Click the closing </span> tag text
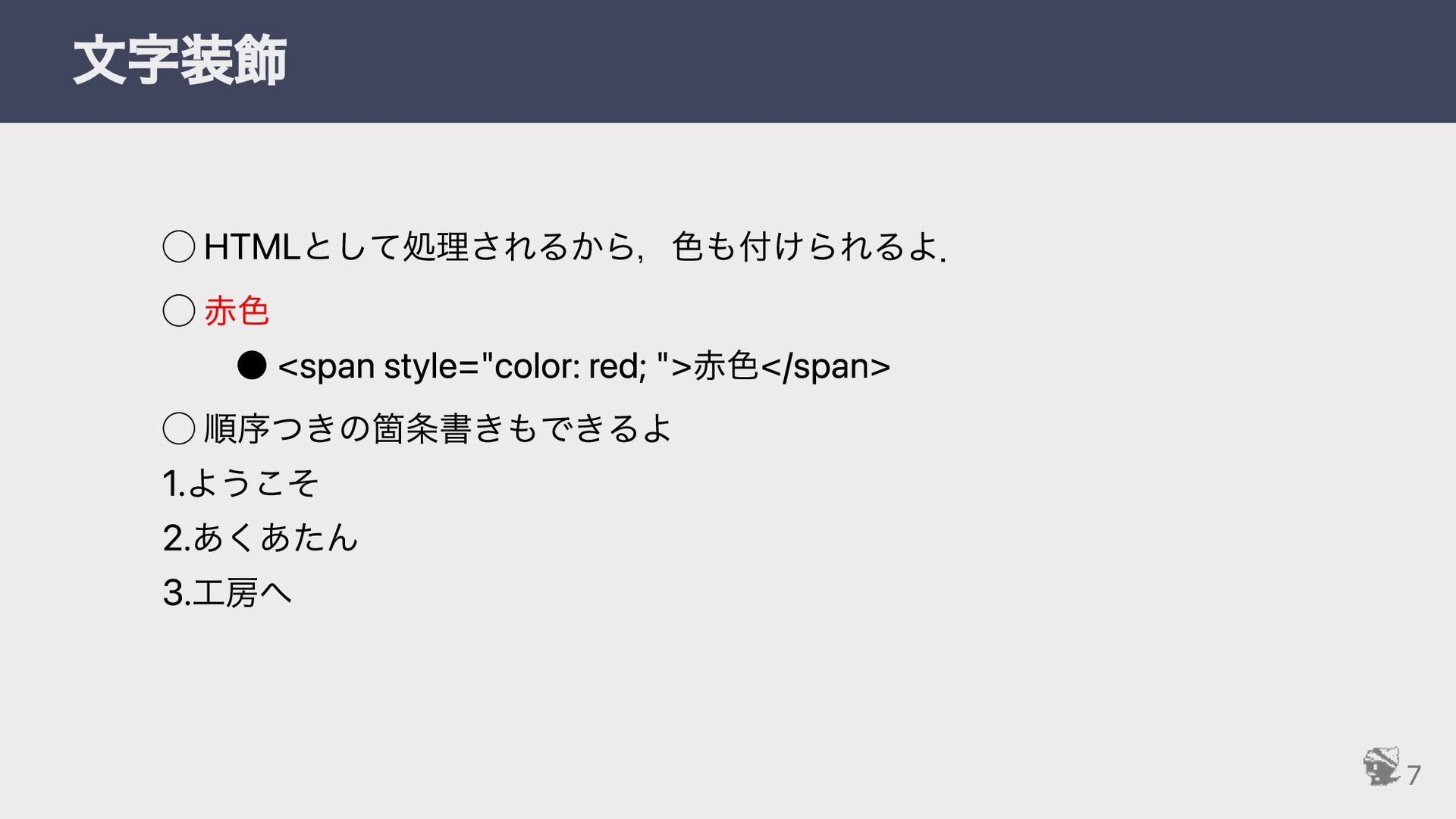1456x819 pixels. click(x=825, y=366)
